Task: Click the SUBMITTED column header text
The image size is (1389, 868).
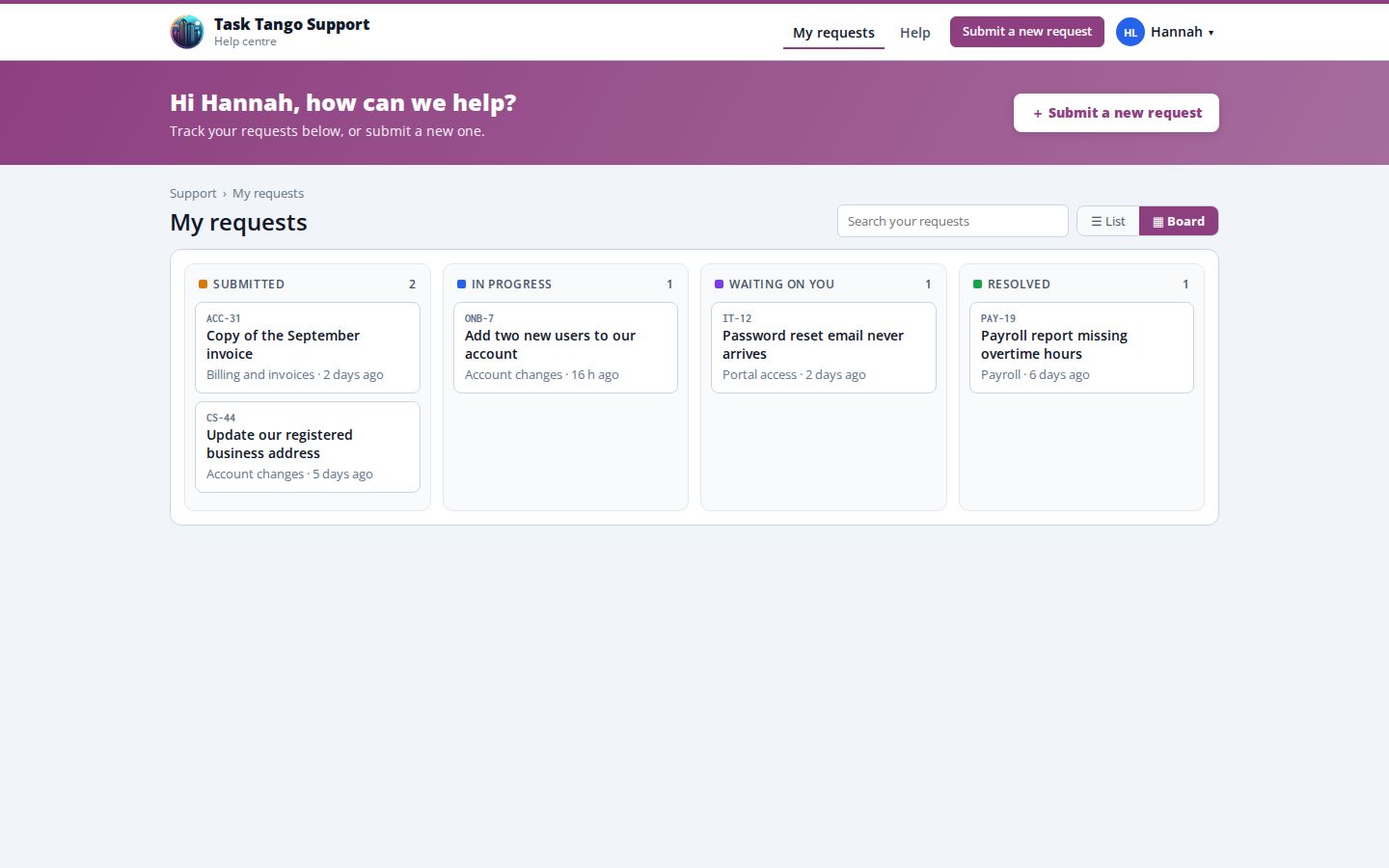Action: [x=249, y=285]
